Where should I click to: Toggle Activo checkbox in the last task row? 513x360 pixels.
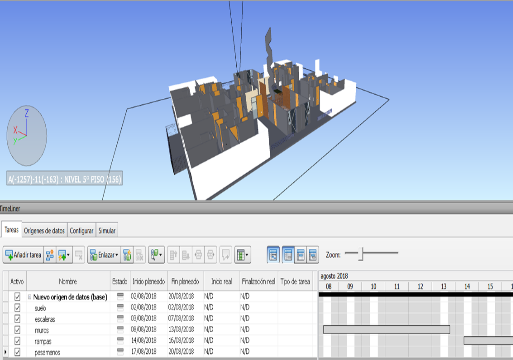17,352
